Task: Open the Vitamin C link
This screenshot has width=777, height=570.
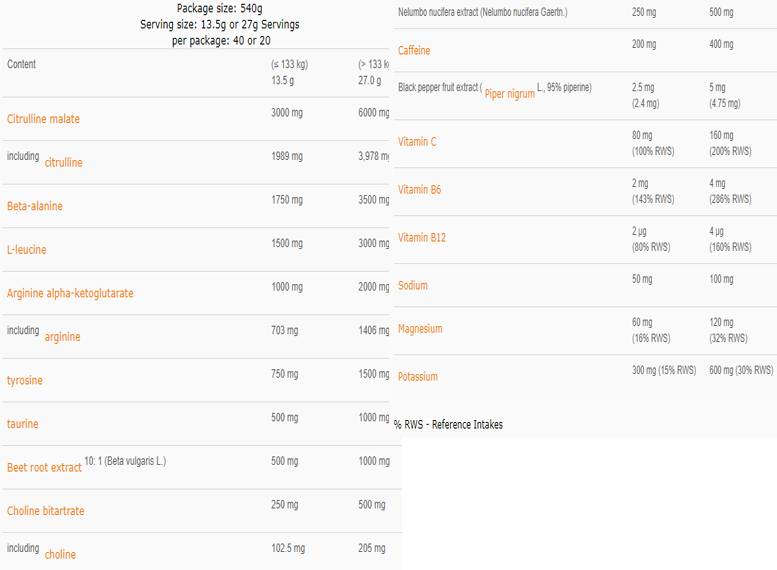Action: pos(417,142)
